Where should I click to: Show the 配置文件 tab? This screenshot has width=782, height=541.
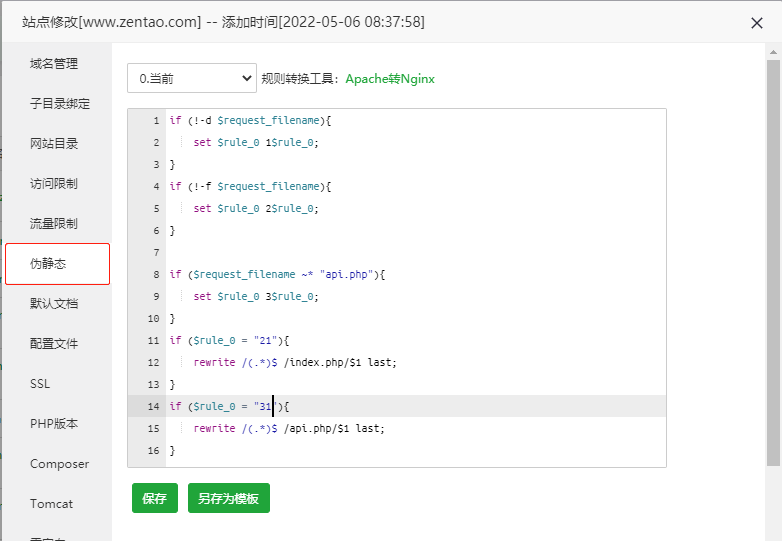tap(54, 344)
